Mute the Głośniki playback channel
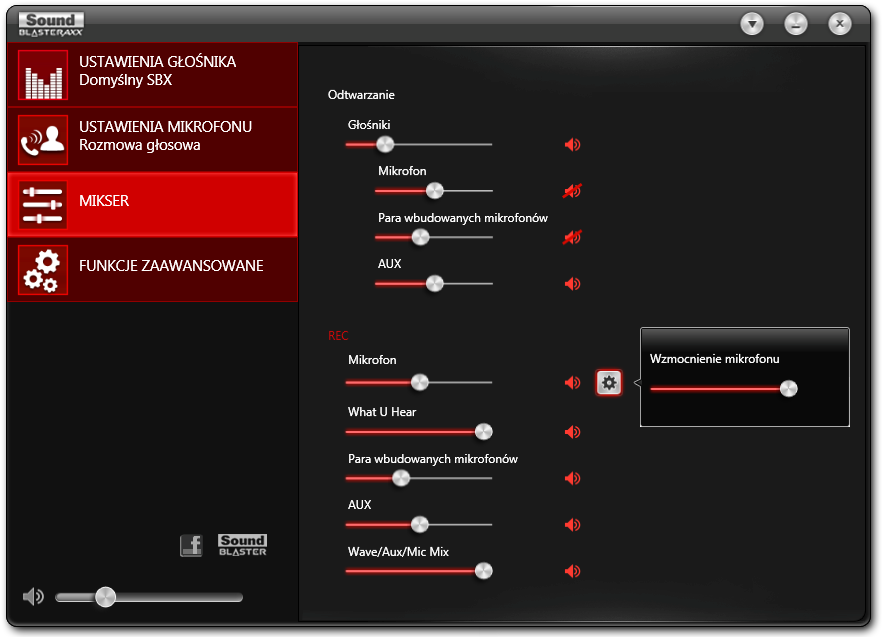 point(572,145)
